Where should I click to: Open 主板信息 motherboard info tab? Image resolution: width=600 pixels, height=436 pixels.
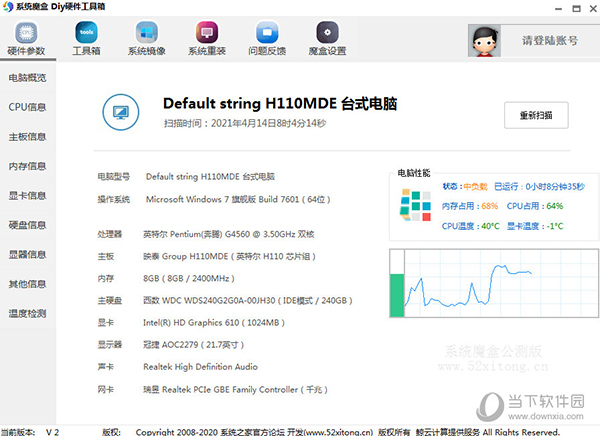28,137
